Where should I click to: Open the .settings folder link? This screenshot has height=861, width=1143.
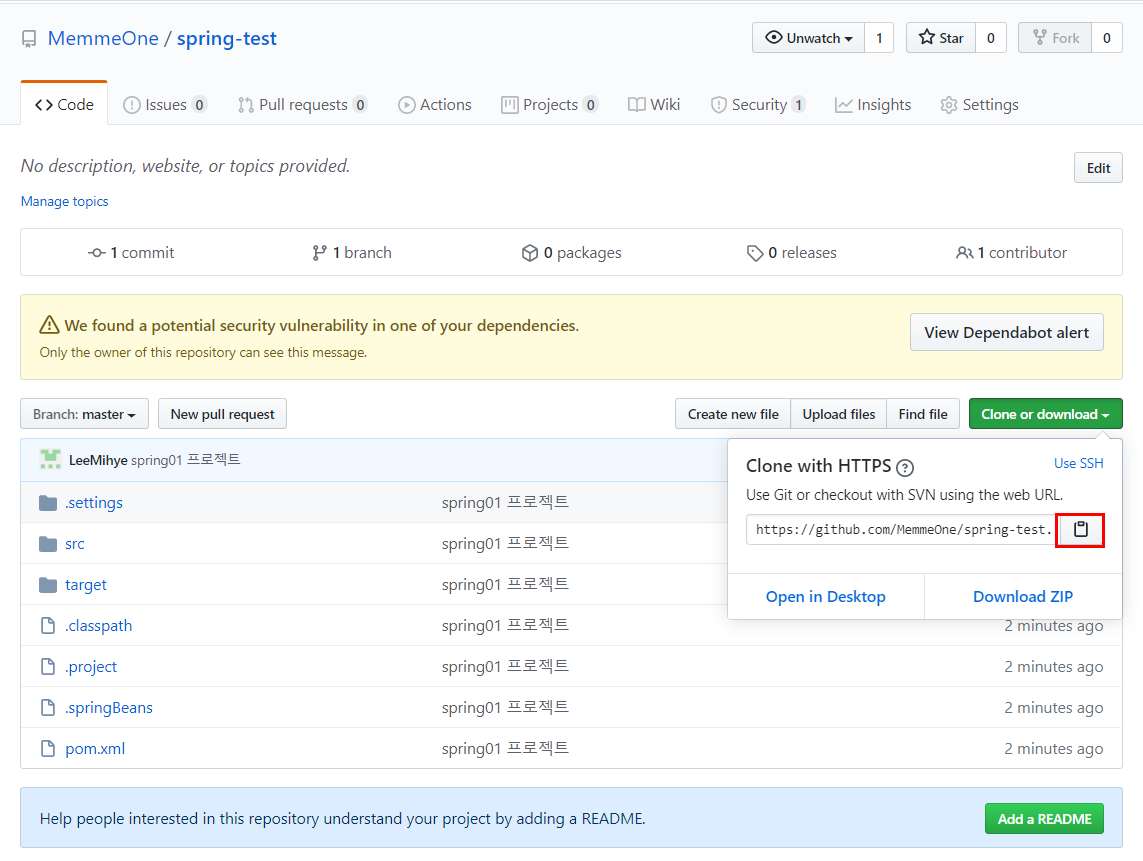pos(94,503)
